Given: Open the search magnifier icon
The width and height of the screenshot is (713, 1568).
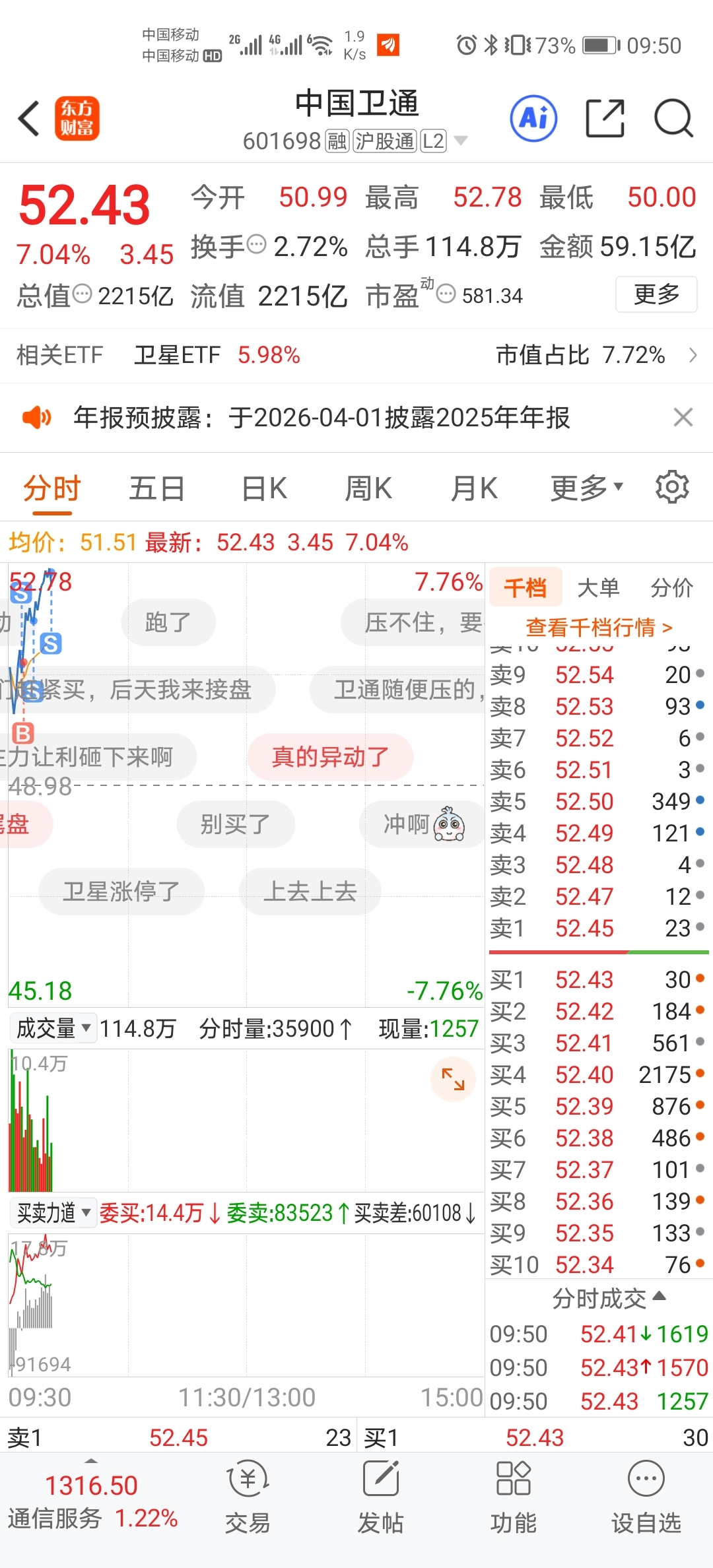Looking at the screenshot, I should click(x=673, y=119).
